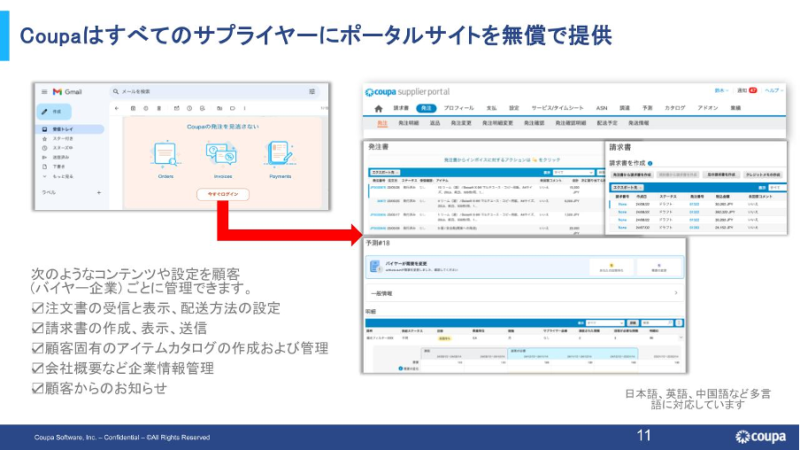This screenshot has width=800, height=450.
Task: Open the view dropdown in forecast 明細 table
Action: tap(605, 323)
